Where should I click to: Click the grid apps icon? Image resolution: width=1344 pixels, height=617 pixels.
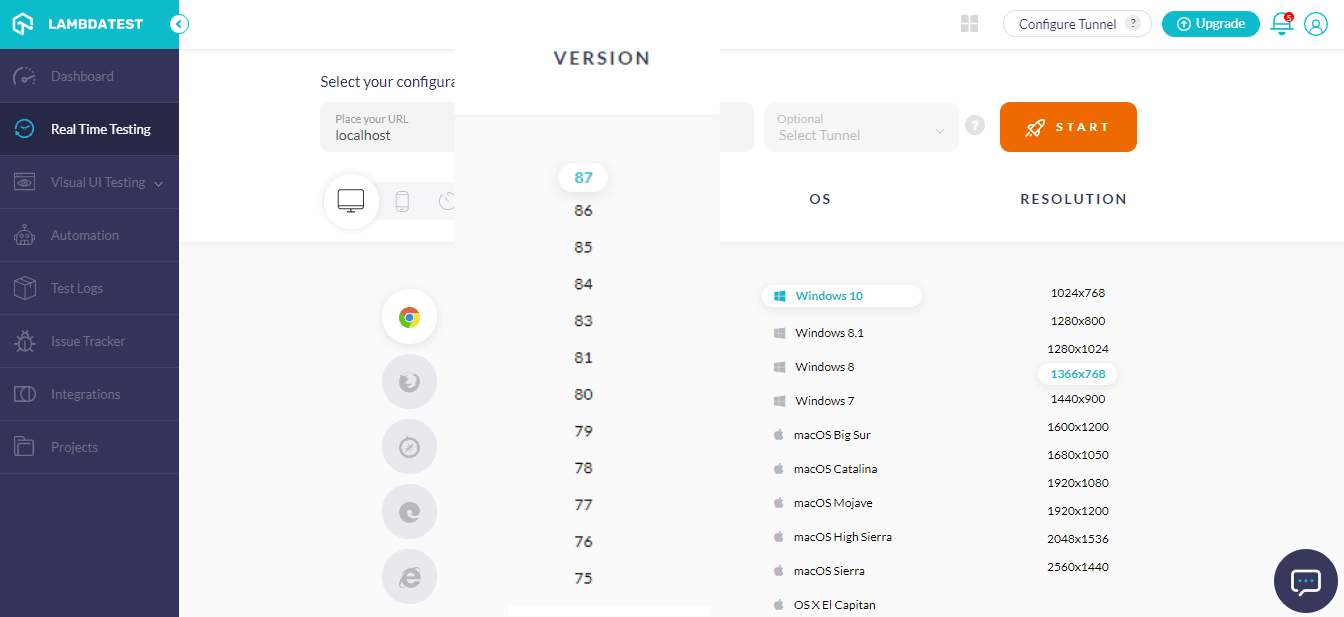[x=969, y=24]
